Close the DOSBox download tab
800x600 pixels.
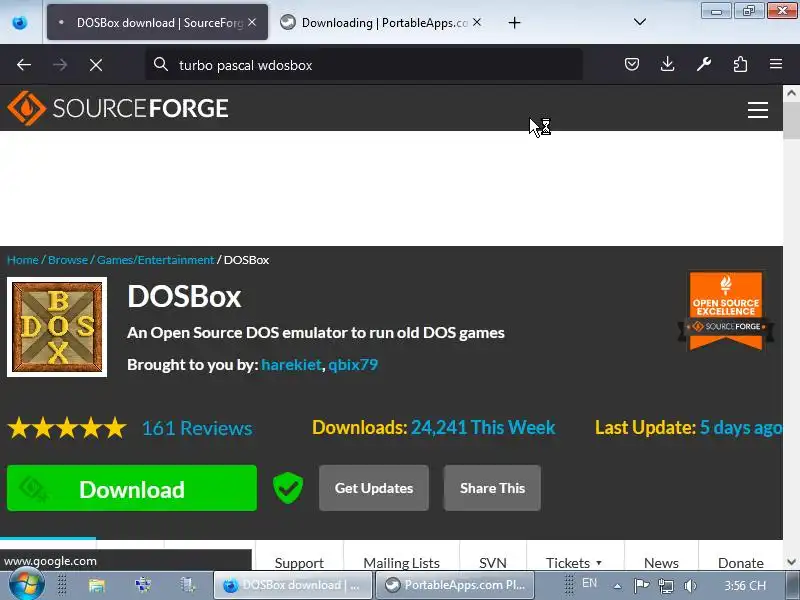point(252,22)
